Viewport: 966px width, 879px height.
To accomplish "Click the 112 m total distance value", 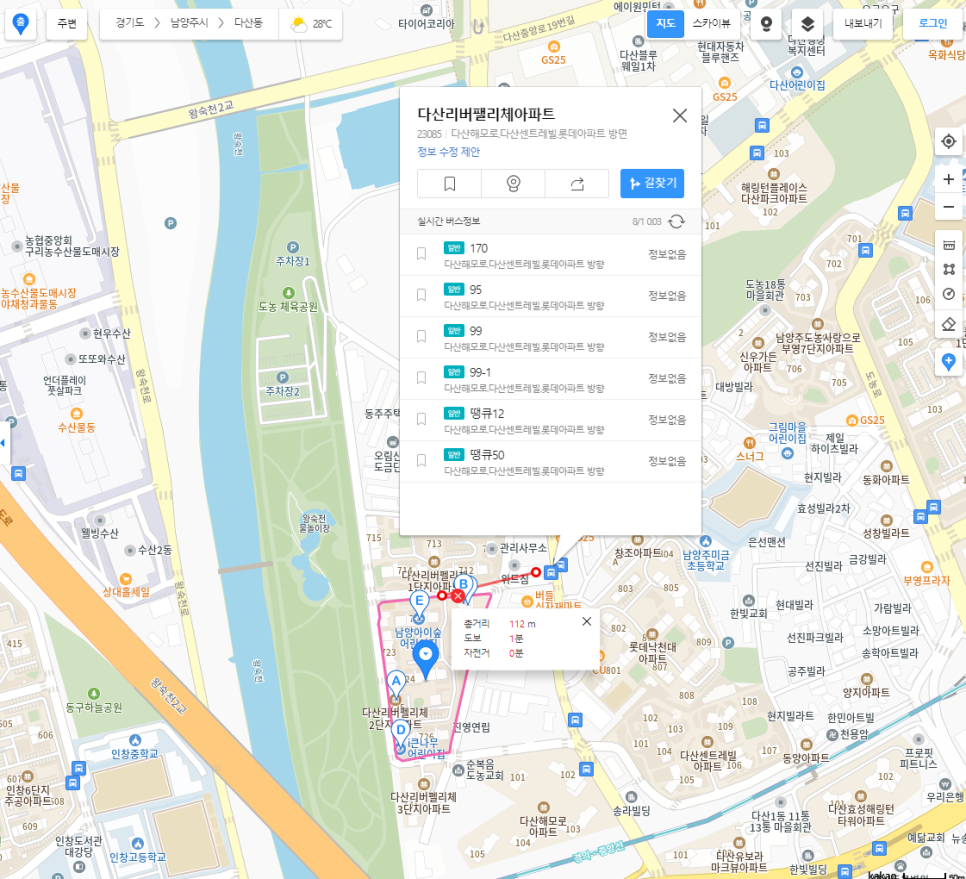I will tap(522, 624).
